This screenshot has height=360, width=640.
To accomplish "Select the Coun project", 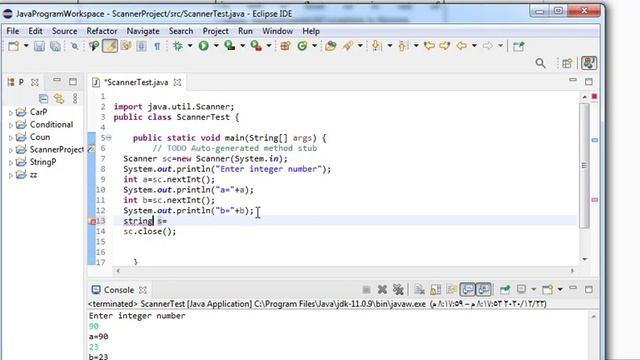I will pos(40,137).
